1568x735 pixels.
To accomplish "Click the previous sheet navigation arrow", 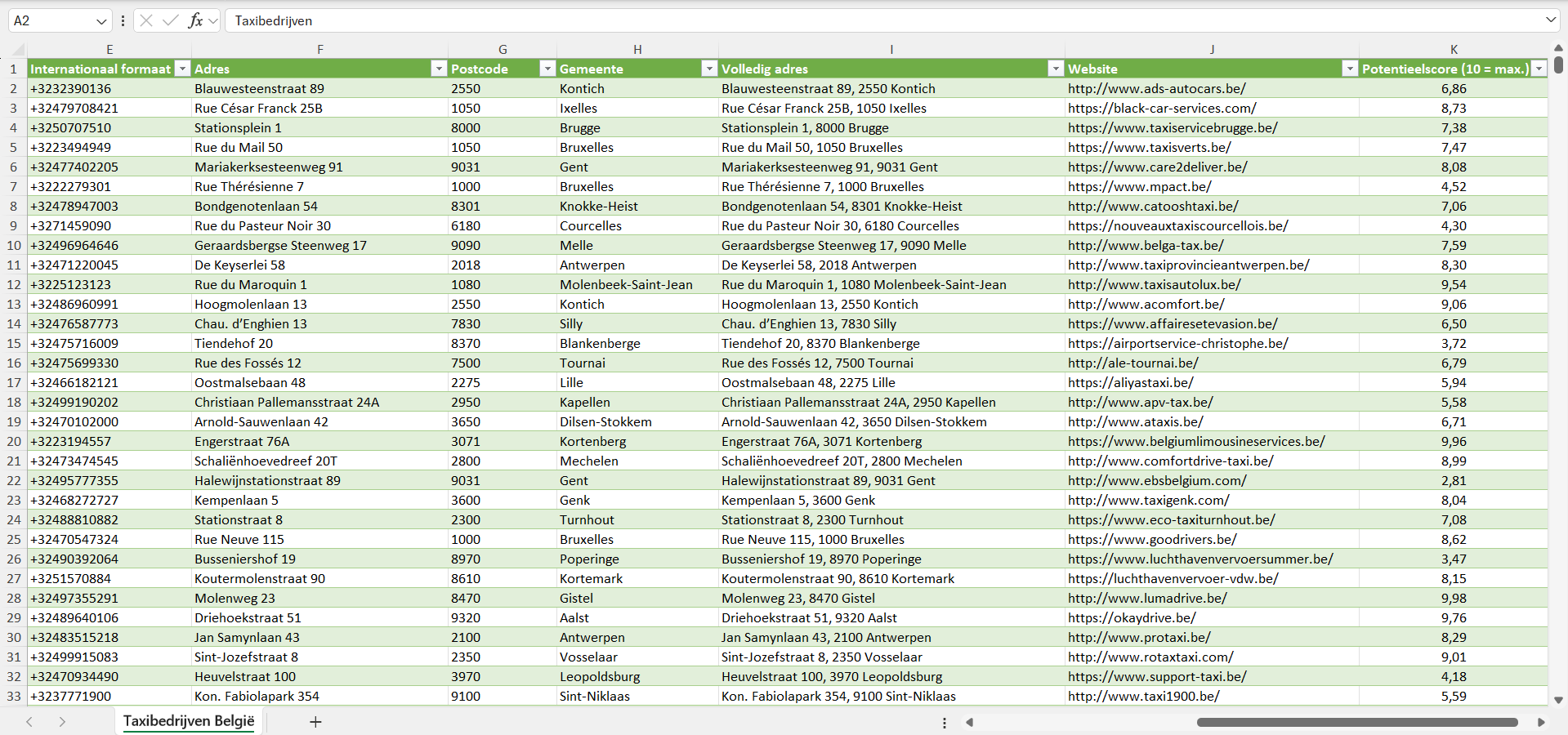I will coord(29,722).
